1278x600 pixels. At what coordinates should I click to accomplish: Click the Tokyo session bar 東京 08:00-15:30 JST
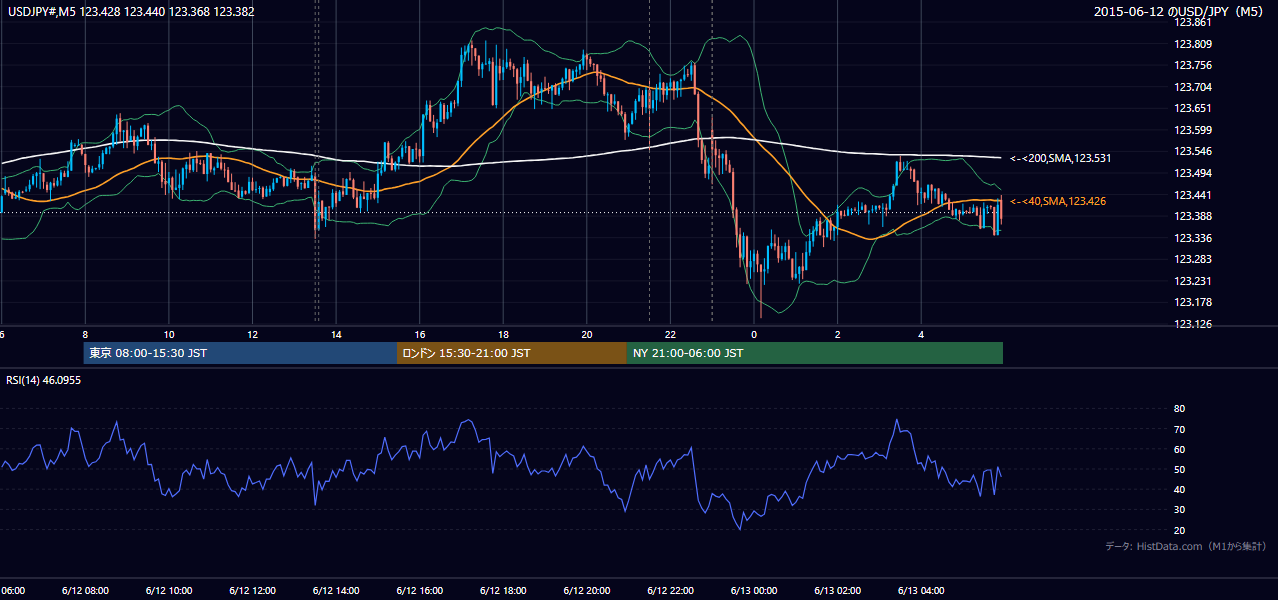pos(240,353)
